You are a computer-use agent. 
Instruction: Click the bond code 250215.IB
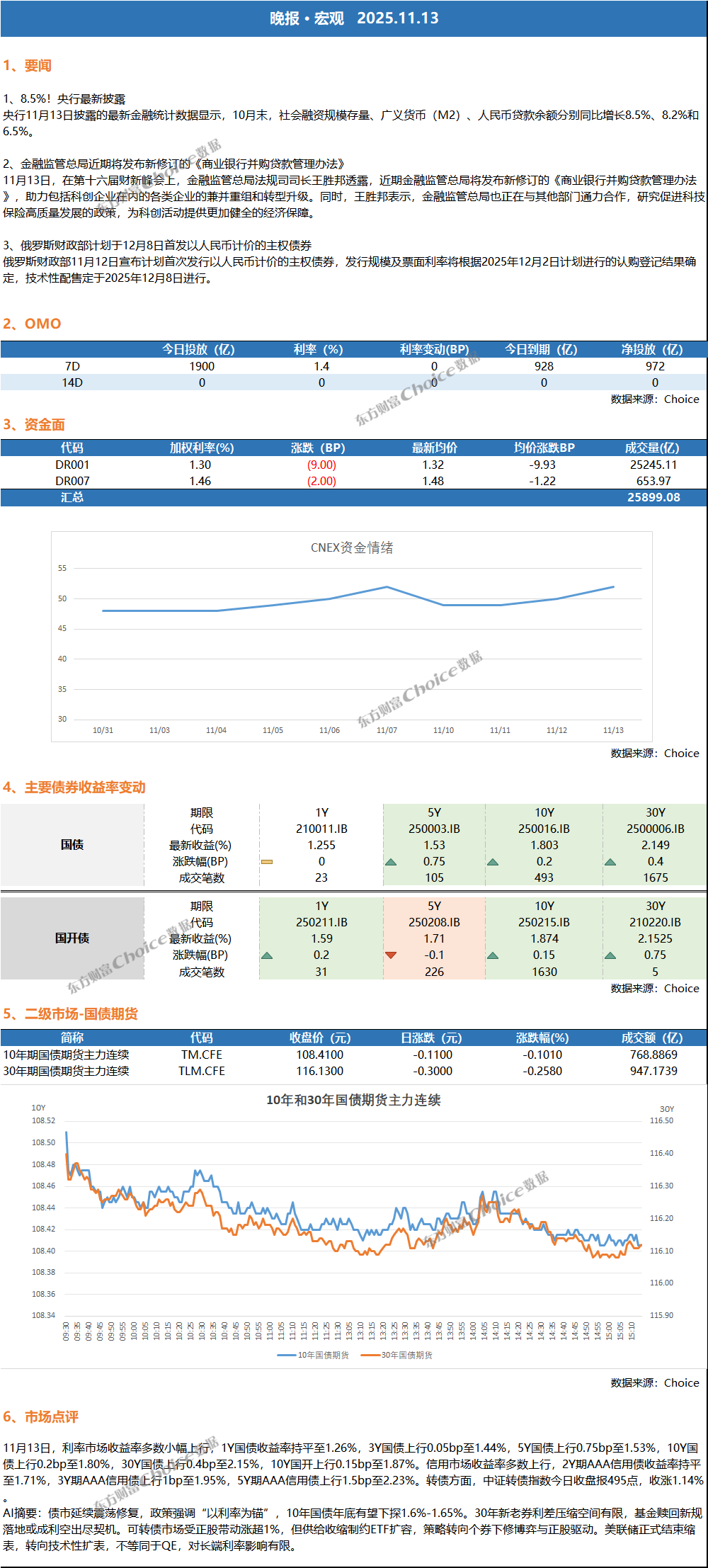(544, 922)
